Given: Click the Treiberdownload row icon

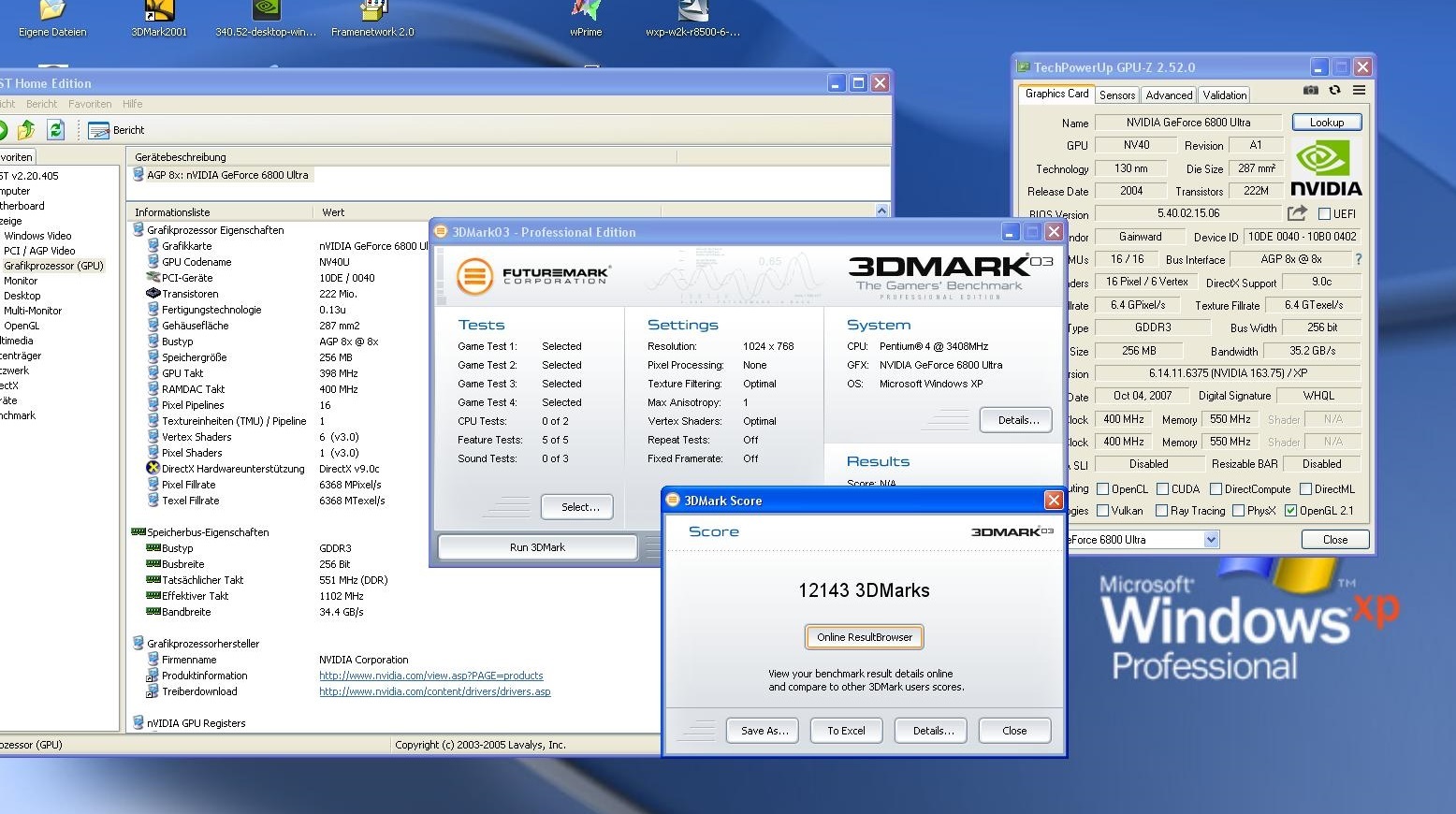Looking at the screenshot, I should pyautogui.click(x=153, y=691).
